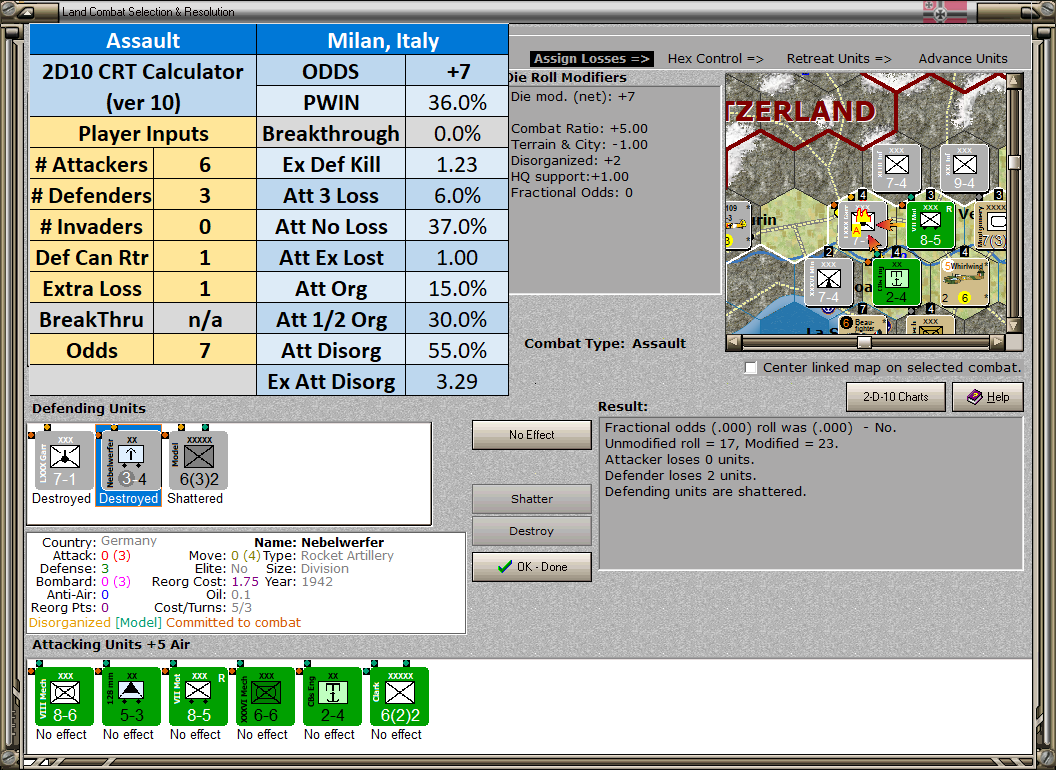Confirm with OK - Done
1056x770 pixels.
[x=531, y=567]
